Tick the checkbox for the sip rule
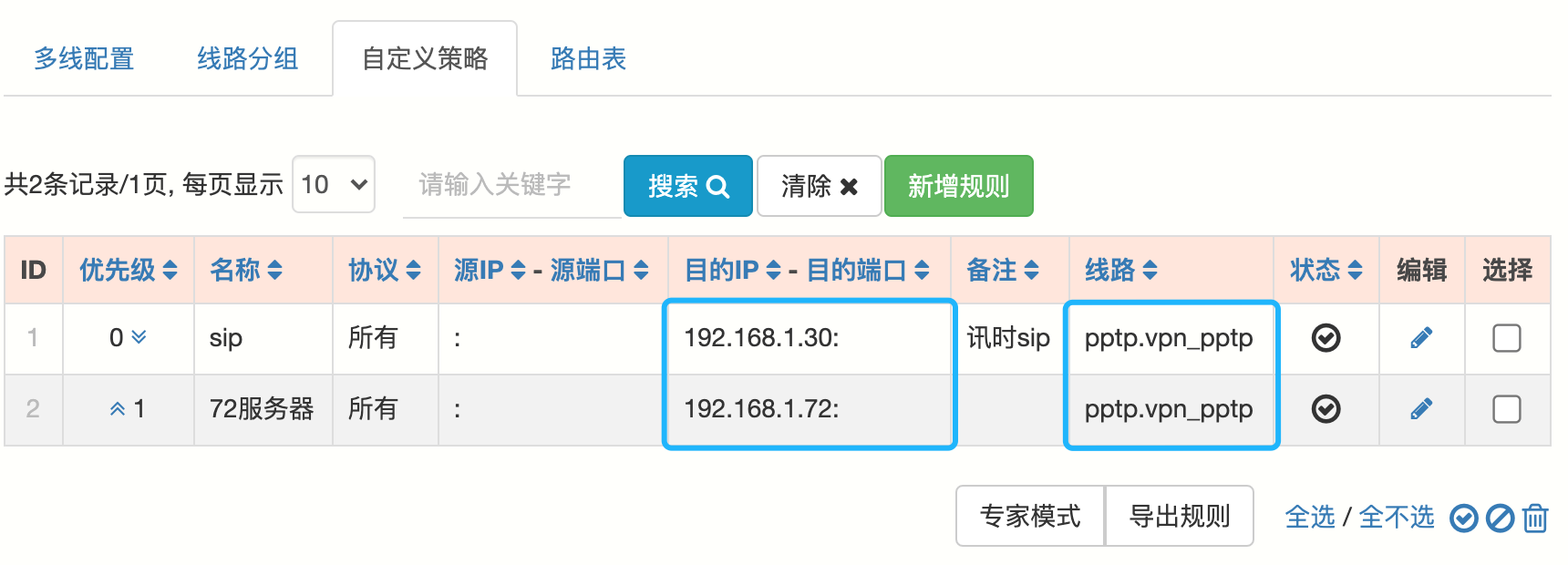Viewport: 1568px width, 565px height. (x=1506, y=338)
